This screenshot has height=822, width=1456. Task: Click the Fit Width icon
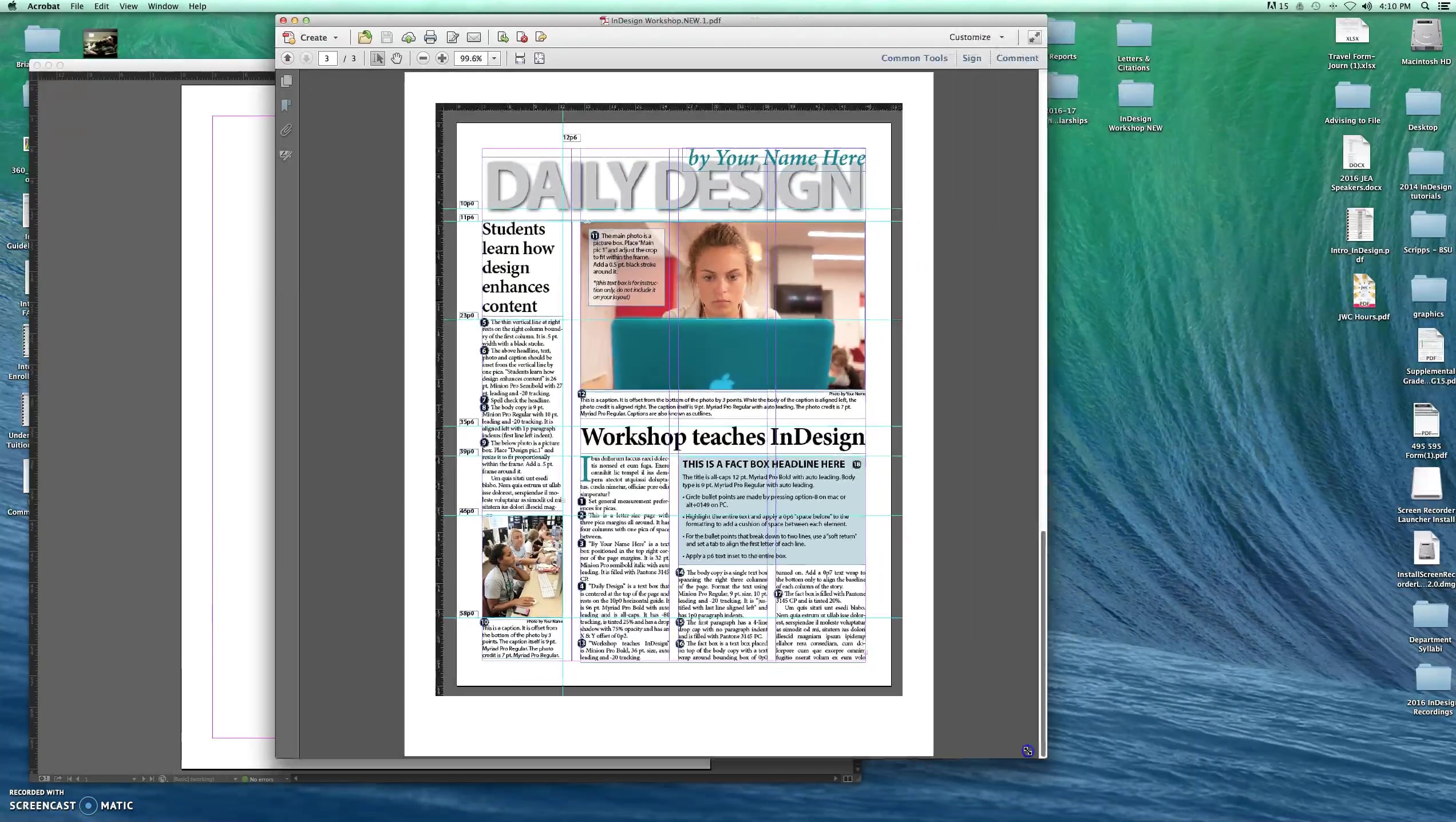coord(519,58)
